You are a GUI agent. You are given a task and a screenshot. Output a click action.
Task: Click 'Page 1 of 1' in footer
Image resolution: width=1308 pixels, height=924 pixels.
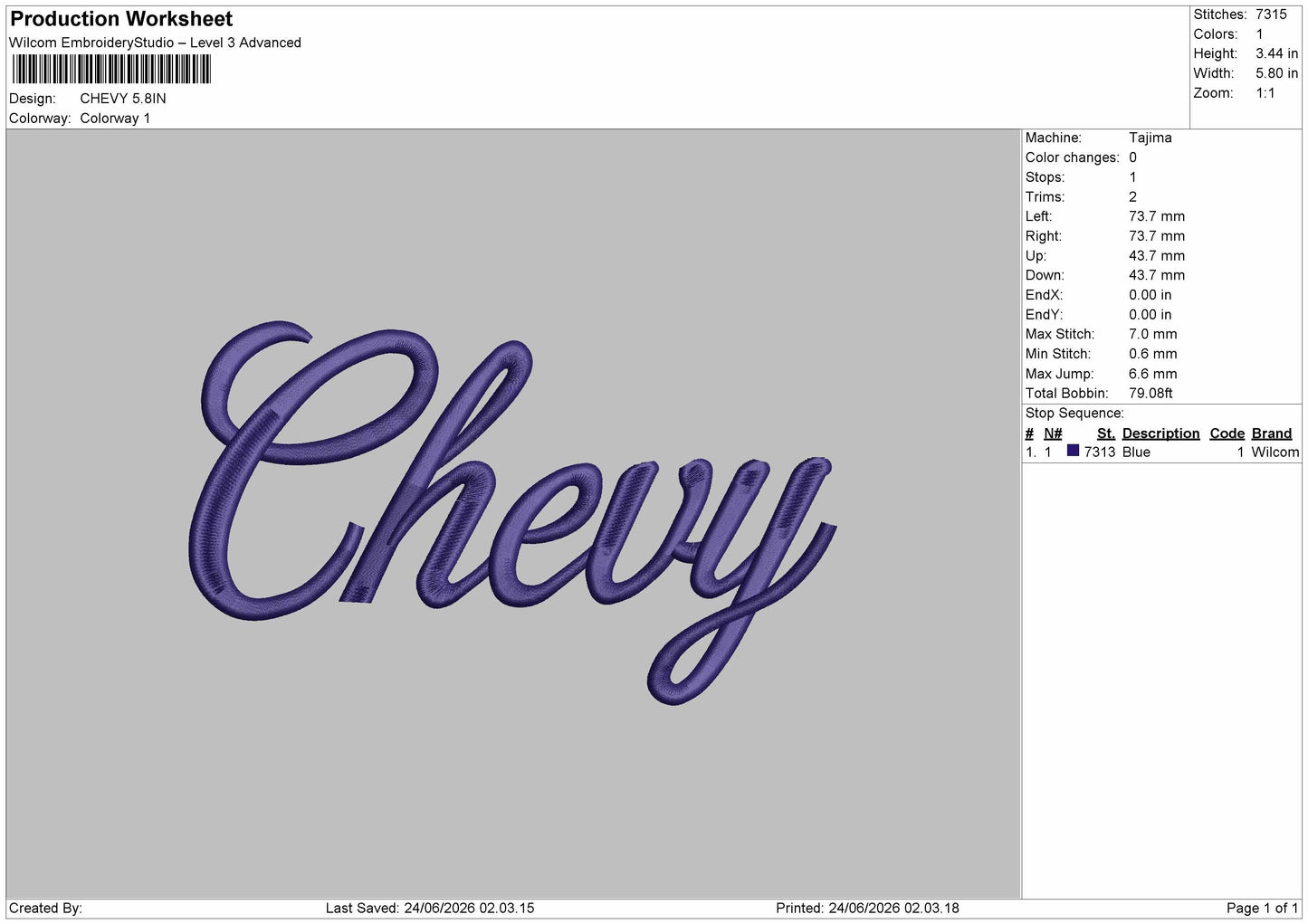pos(1263,909)
